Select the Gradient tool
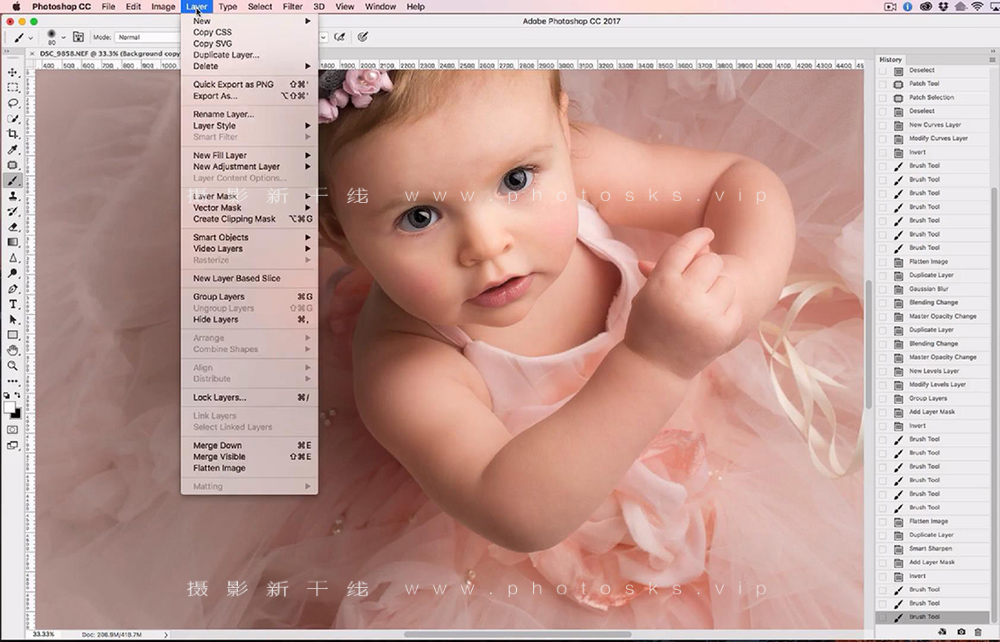Screen dimensions: 1000x642 coord(13,242)
